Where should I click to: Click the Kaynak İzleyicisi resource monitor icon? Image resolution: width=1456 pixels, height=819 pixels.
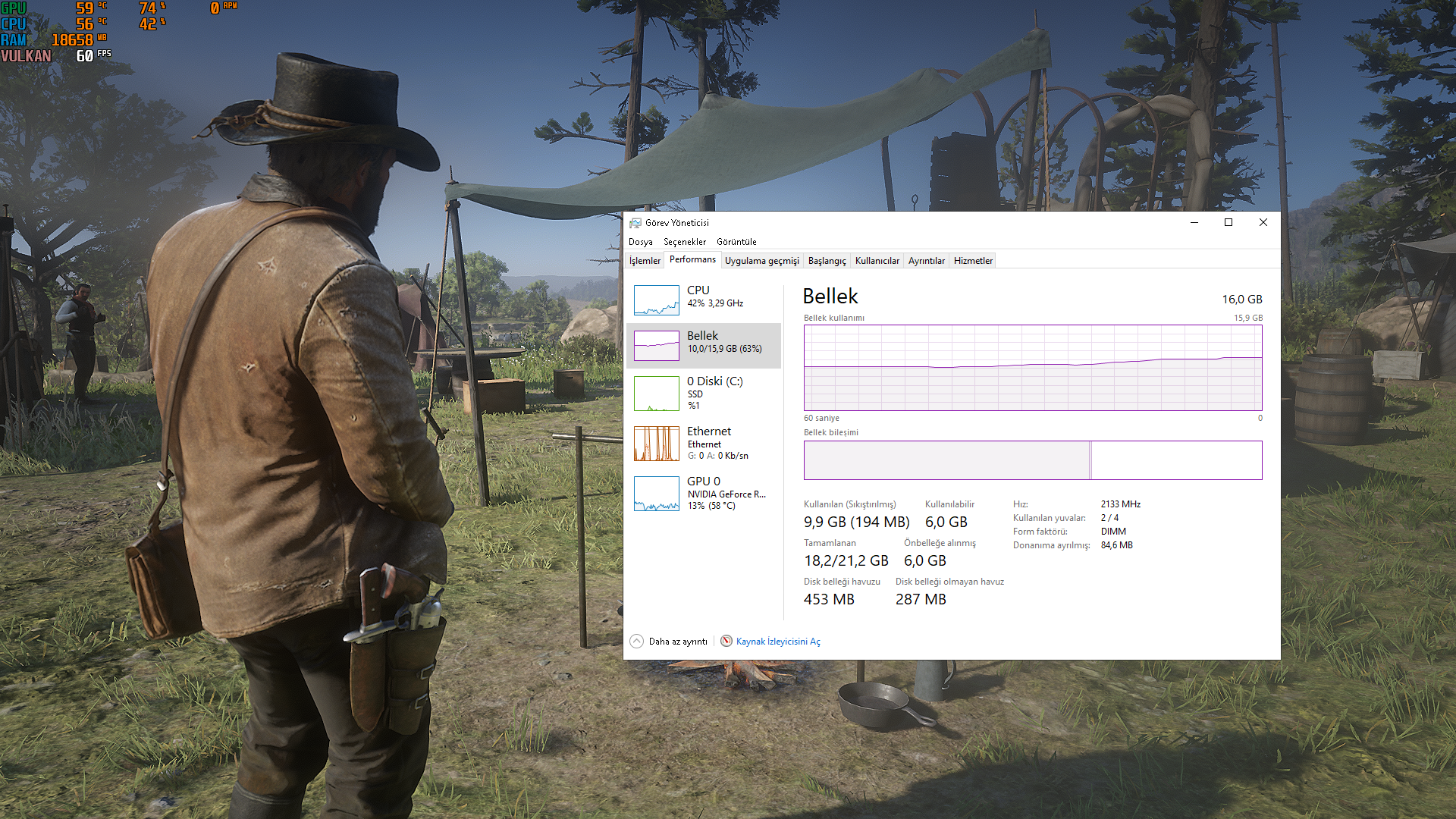726,642
